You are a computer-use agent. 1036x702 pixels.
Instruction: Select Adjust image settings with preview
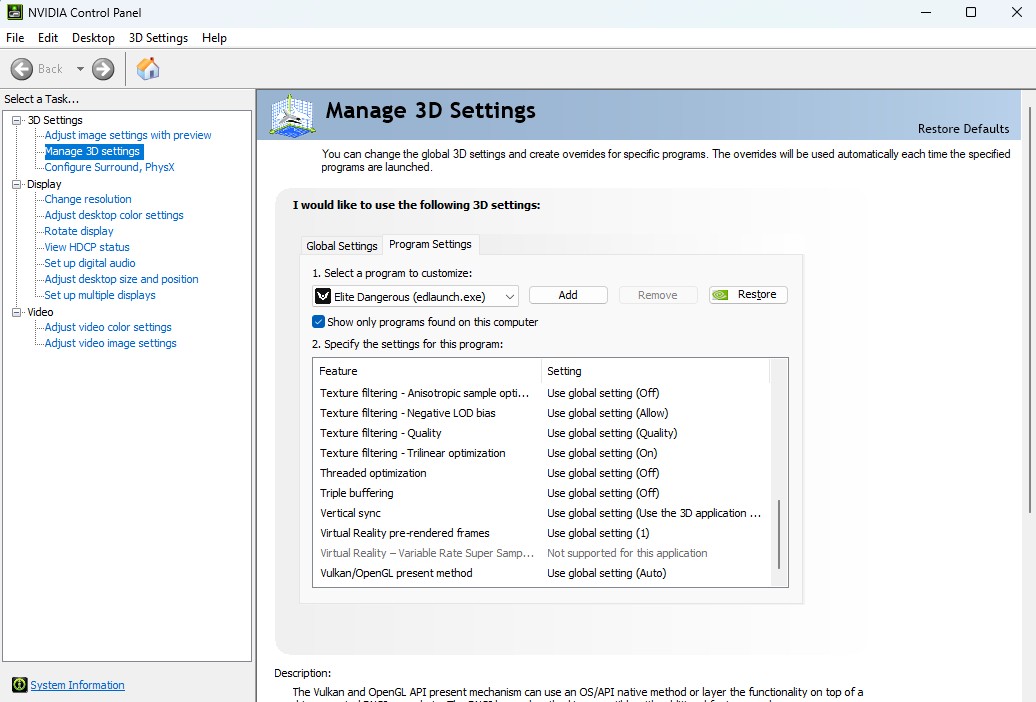[128, 135]
